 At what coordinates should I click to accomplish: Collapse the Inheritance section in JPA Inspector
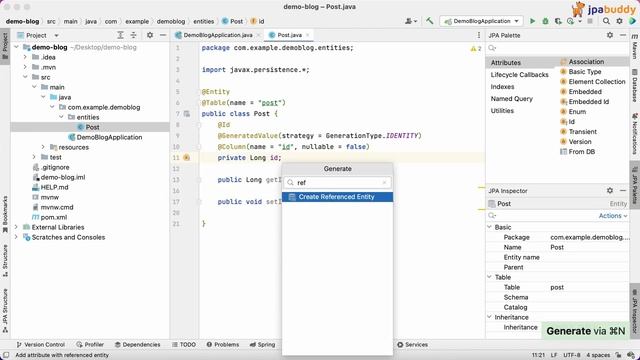490,317
